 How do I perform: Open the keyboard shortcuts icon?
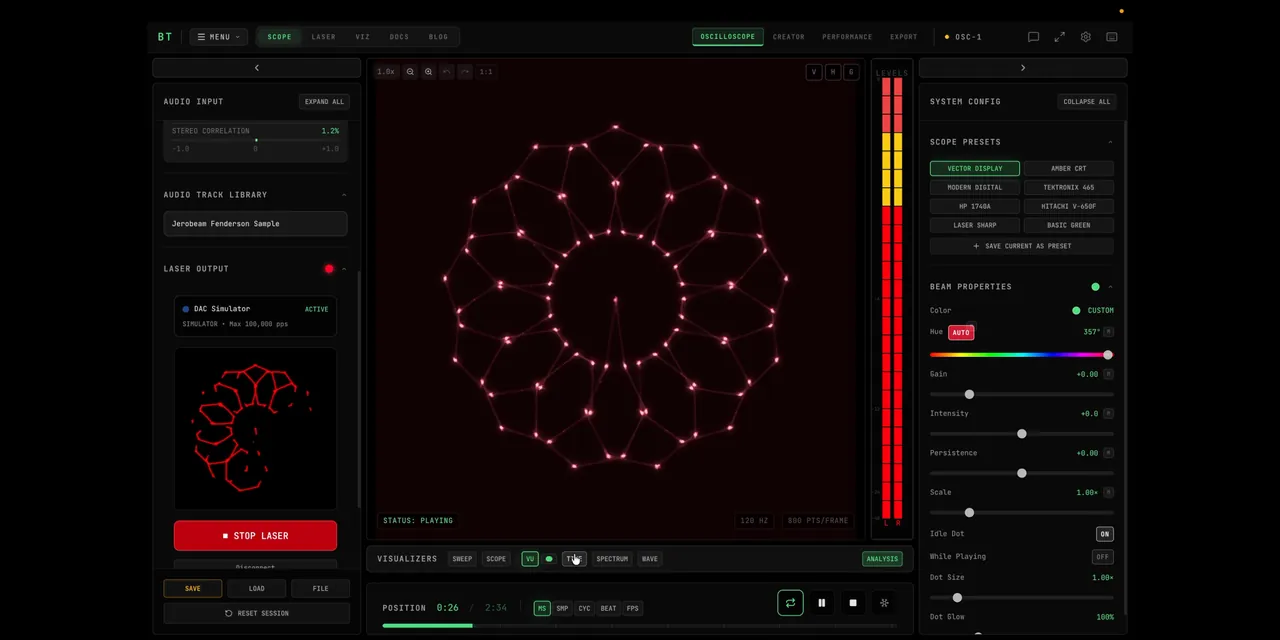(x=1111, y=37)
